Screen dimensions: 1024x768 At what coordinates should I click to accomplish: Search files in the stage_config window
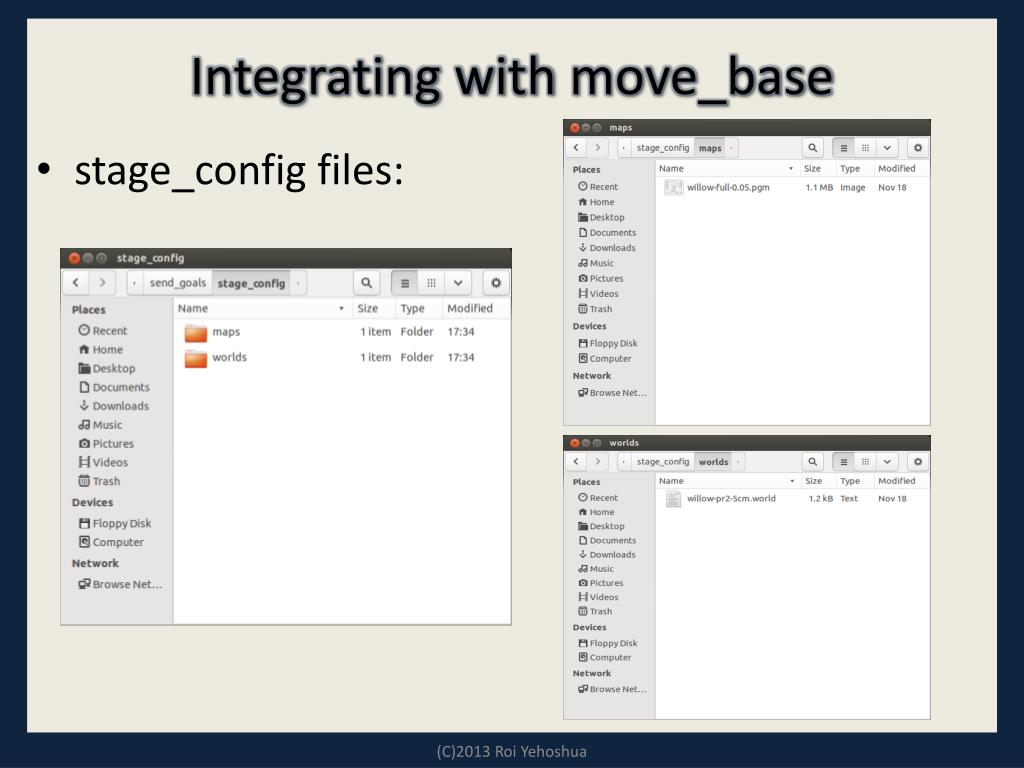[x=366, y=283]
